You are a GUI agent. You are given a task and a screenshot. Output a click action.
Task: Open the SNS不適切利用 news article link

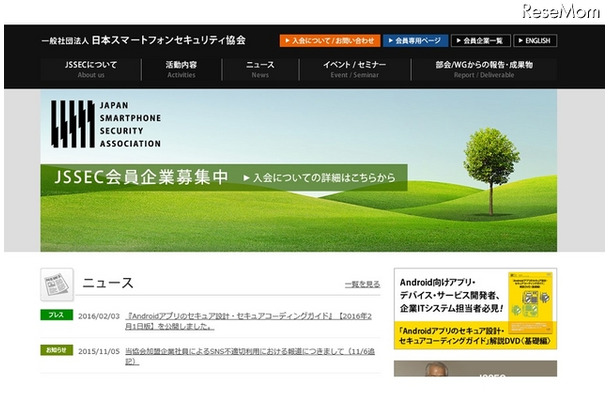click(250, 355)
